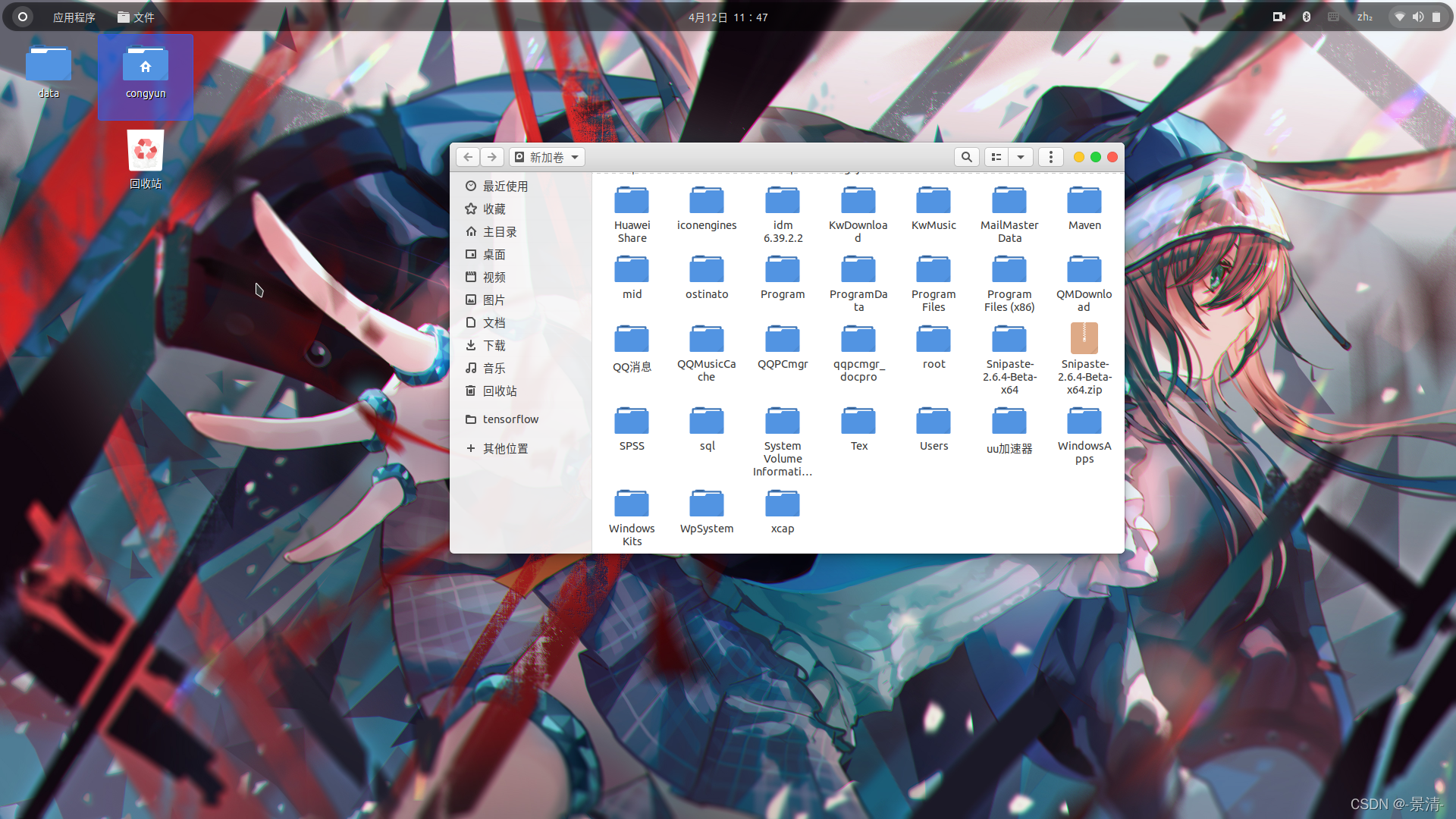This screenshot has height=819, width=1456.
Task: Select the uu加速器 folder
Action: click(1009, 422)
